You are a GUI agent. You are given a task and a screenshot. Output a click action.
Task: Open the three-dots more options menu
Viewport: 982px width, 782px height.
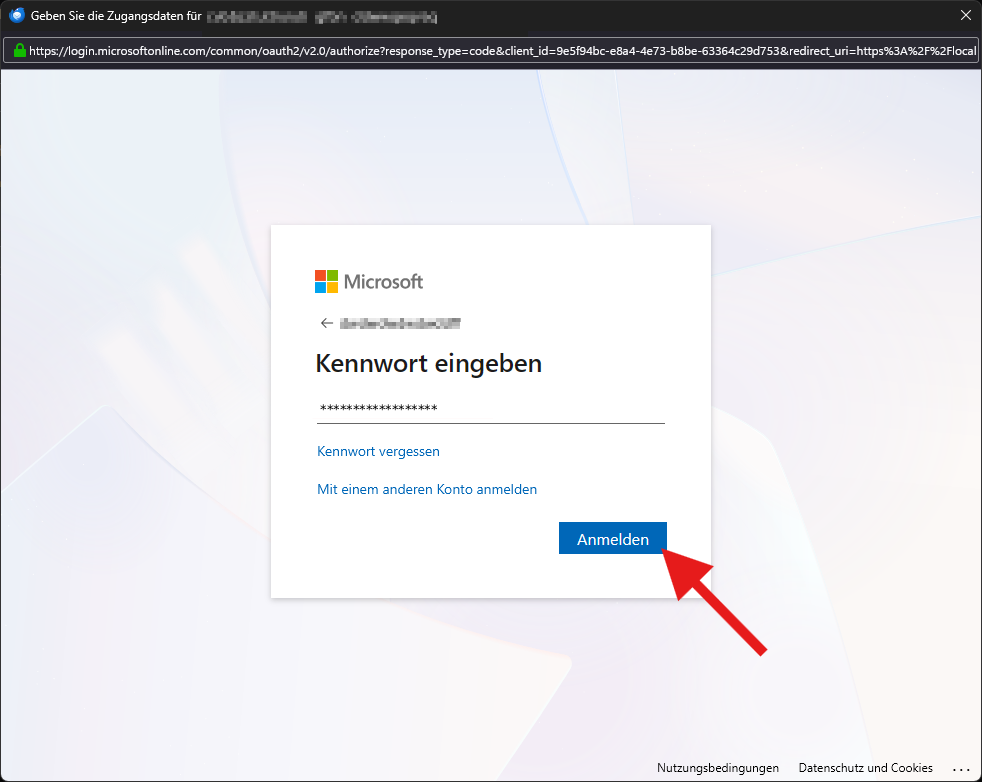point(961,768)
